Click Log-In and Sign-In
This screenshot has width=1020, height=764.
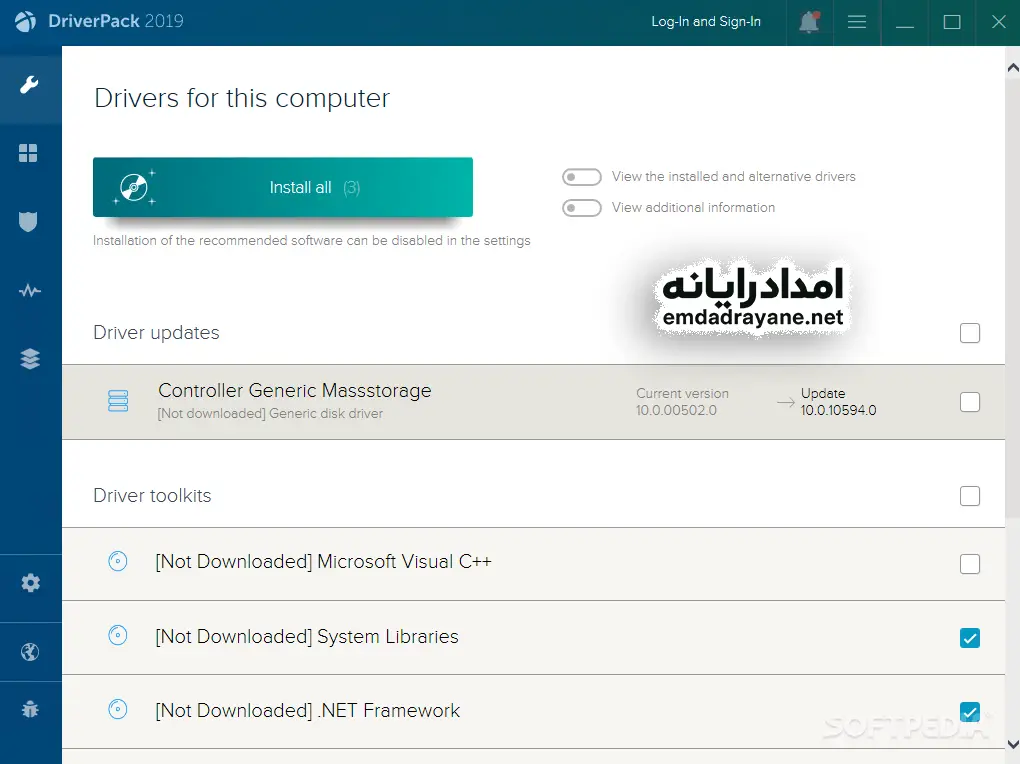pyautogui.click(x=705, y=22)
